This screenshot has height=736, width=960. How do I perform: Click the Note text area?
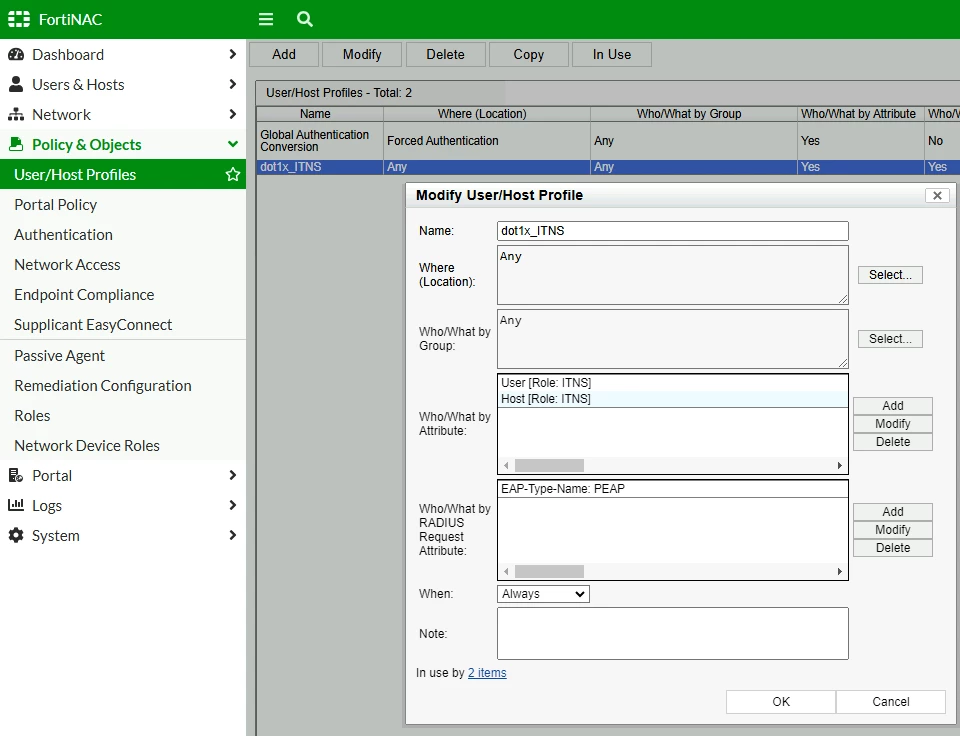[673, 634]
